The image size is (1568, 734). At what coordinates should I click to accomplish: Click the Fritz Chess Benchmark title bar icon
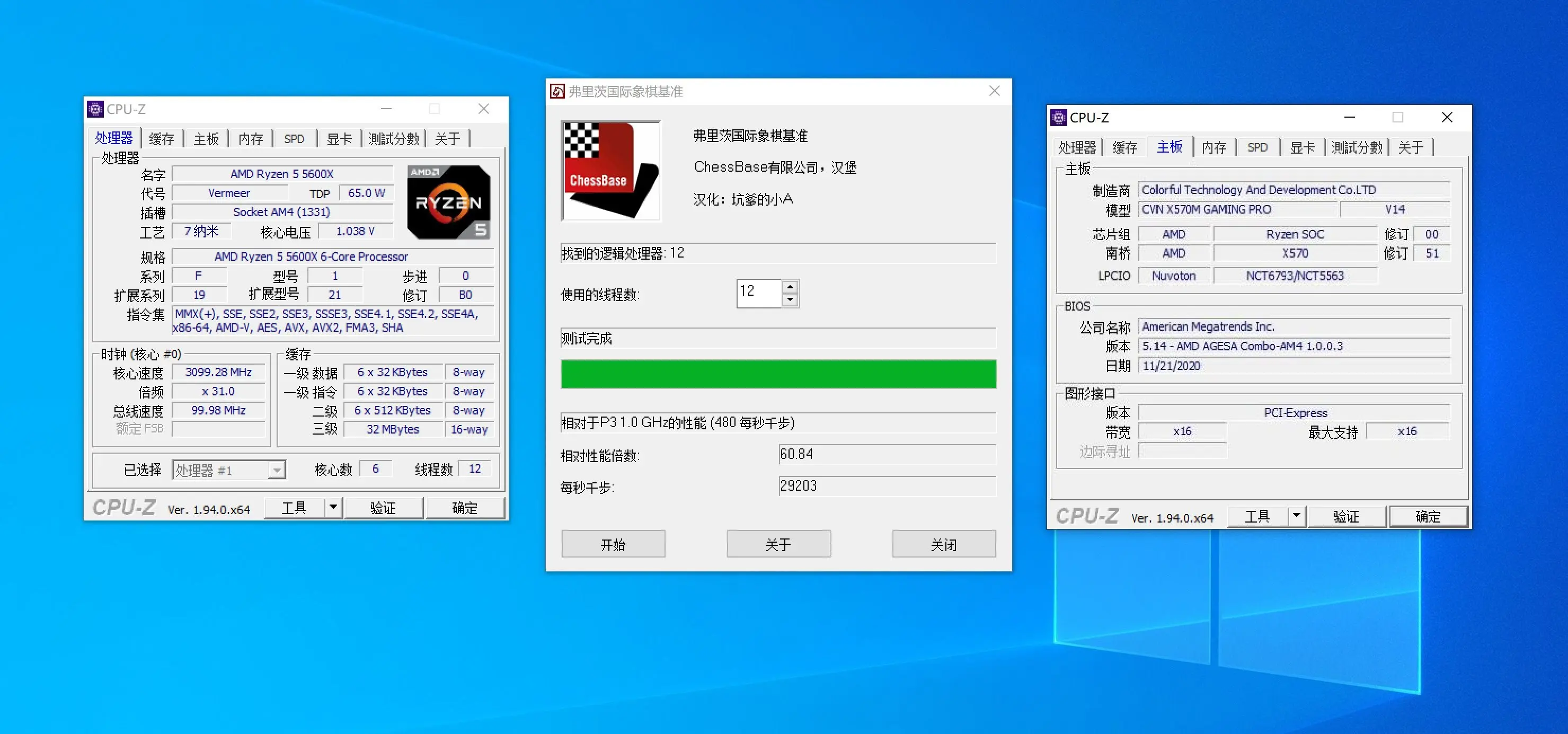coord(557,91)
